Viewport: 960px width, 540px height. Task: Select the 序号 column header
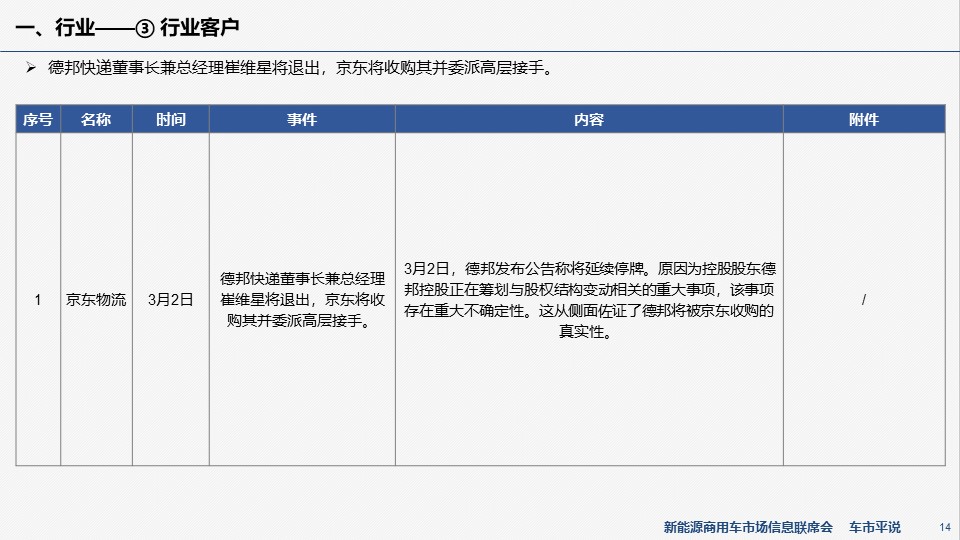coord(38,119)
